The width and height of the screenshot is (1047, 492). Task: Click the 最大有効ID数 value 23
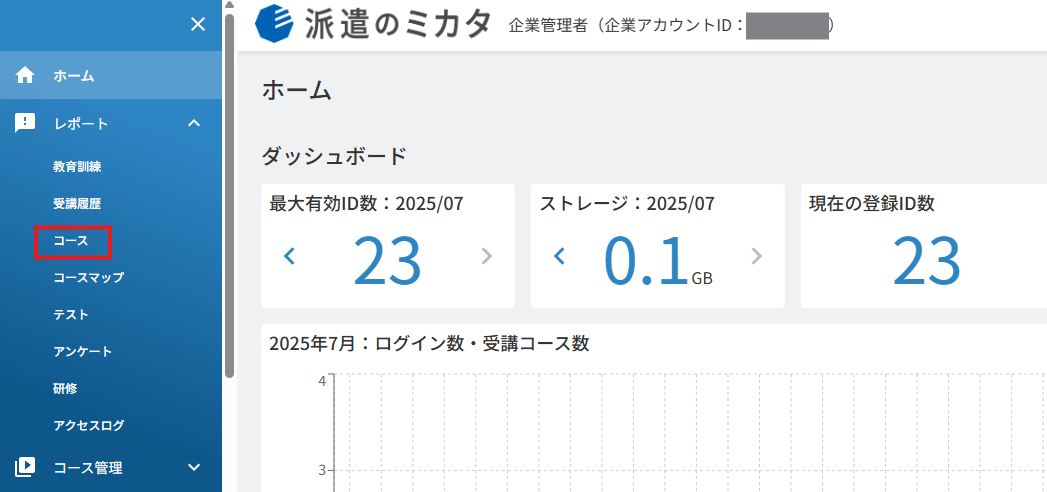point(387,260)
